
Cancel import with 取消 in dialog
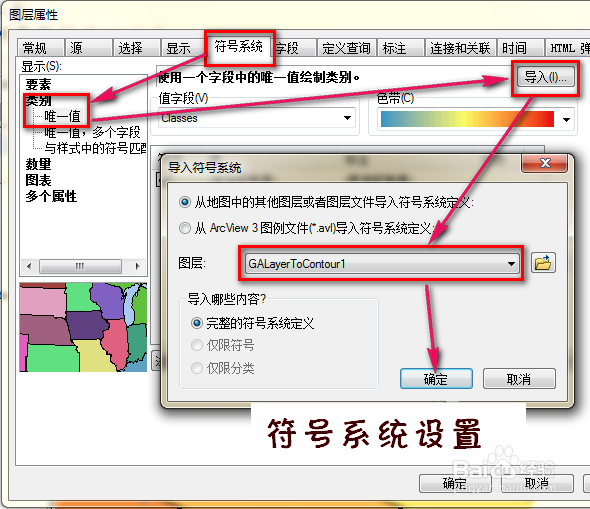519,379
